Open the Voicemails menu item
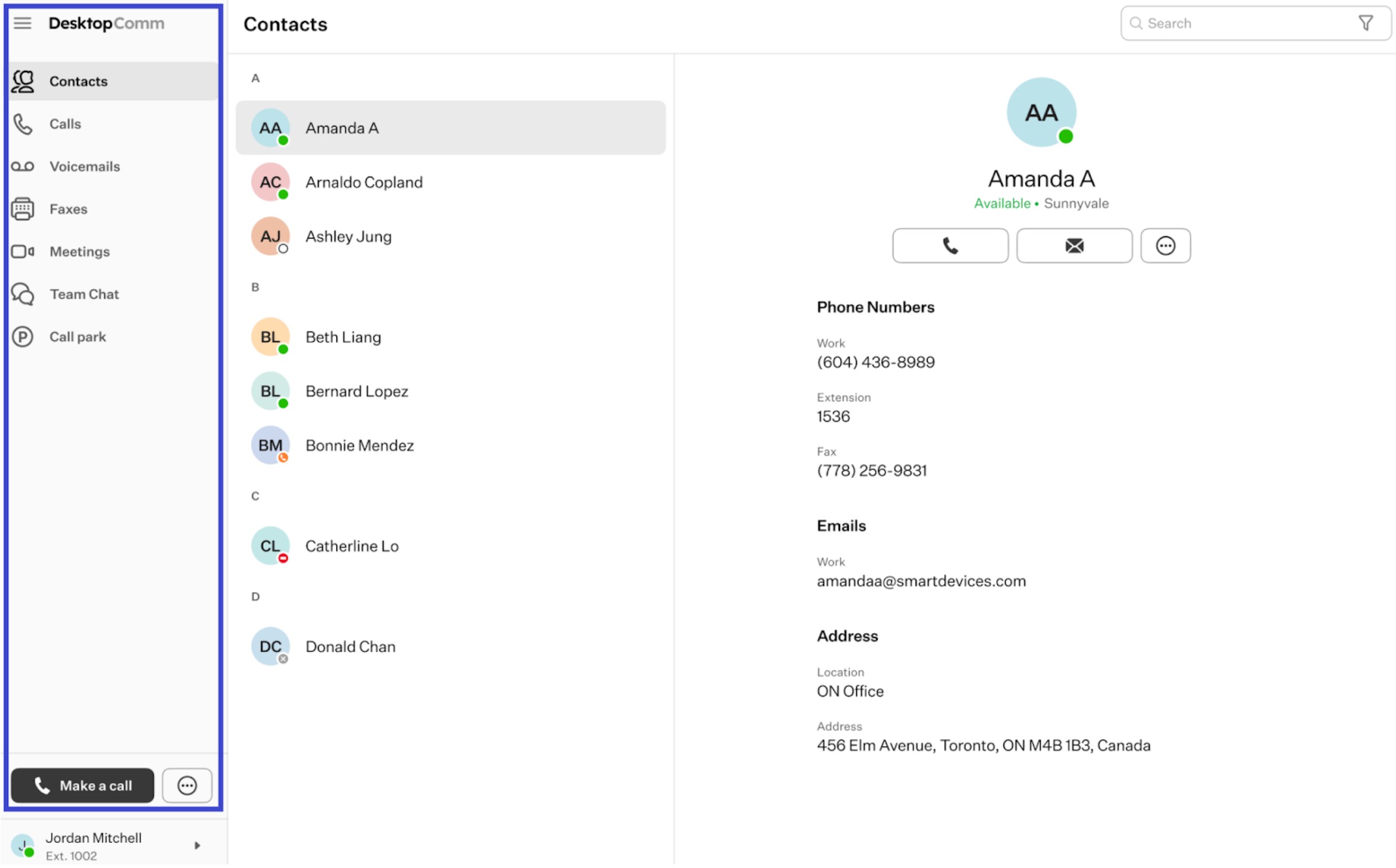 click(x=113, y=166)
